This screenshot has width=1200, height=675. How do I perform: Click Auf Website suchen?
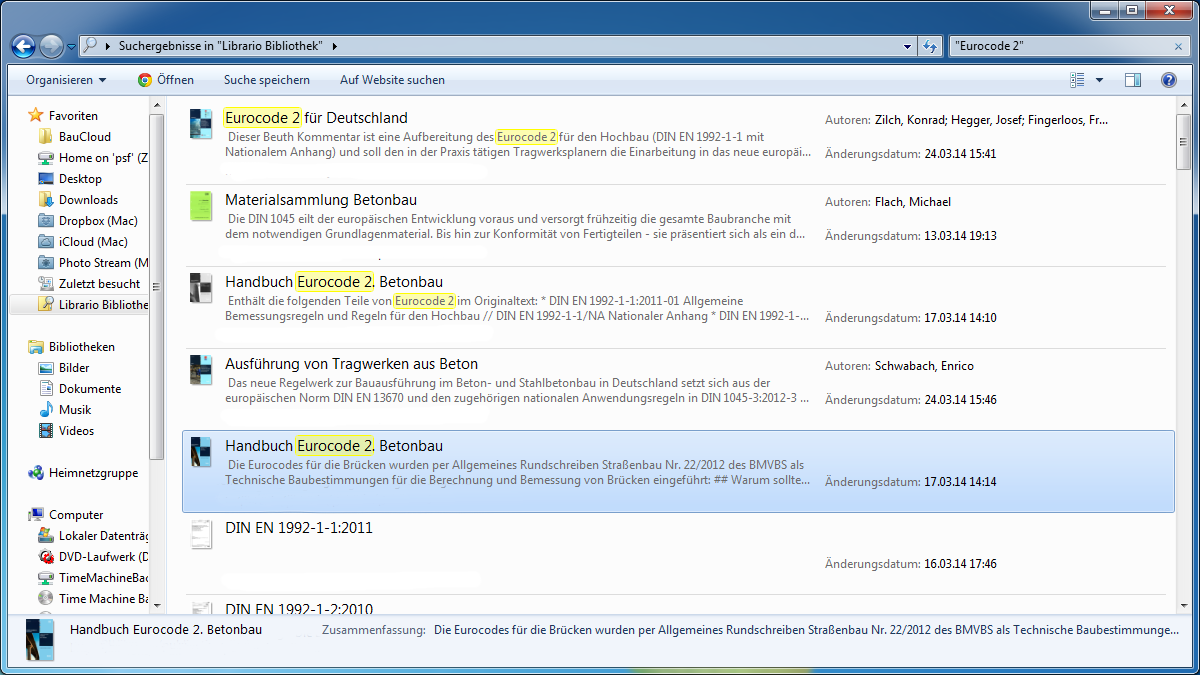[392, 80]
